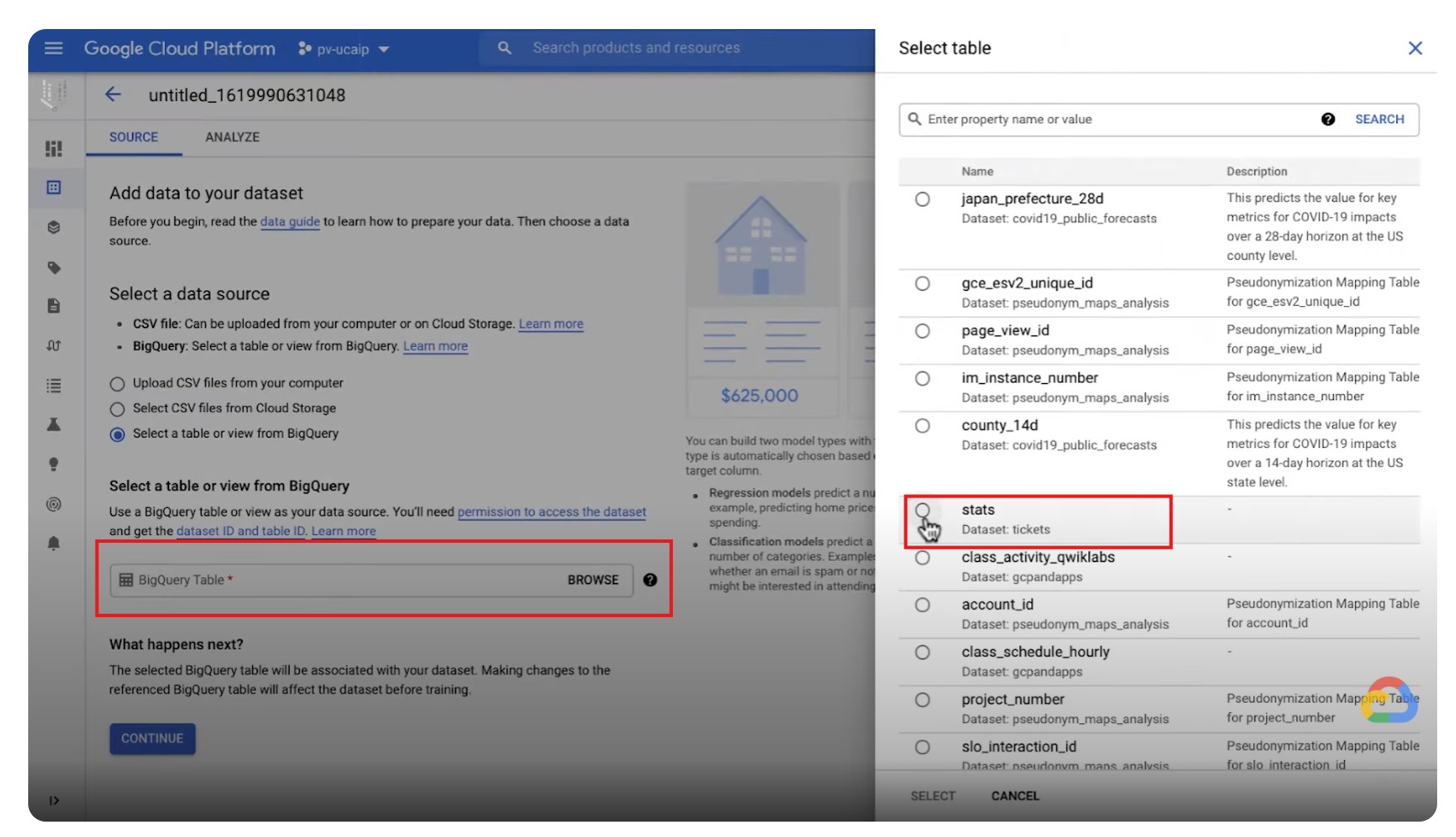Click the BROWSE button for BigQuery table

tap(592, 580)
